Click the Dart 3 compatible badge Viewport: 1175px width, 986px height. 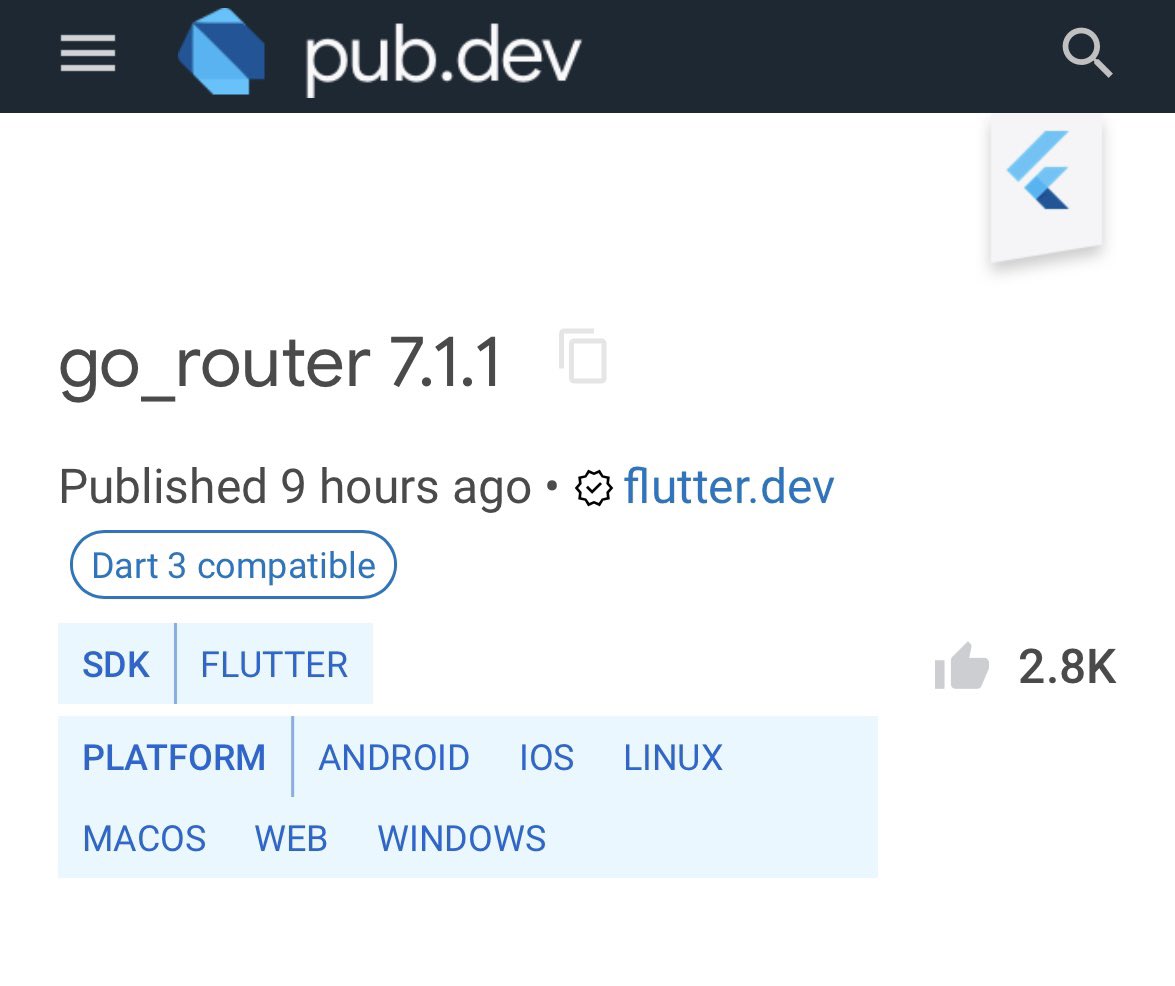coord(233,565)
